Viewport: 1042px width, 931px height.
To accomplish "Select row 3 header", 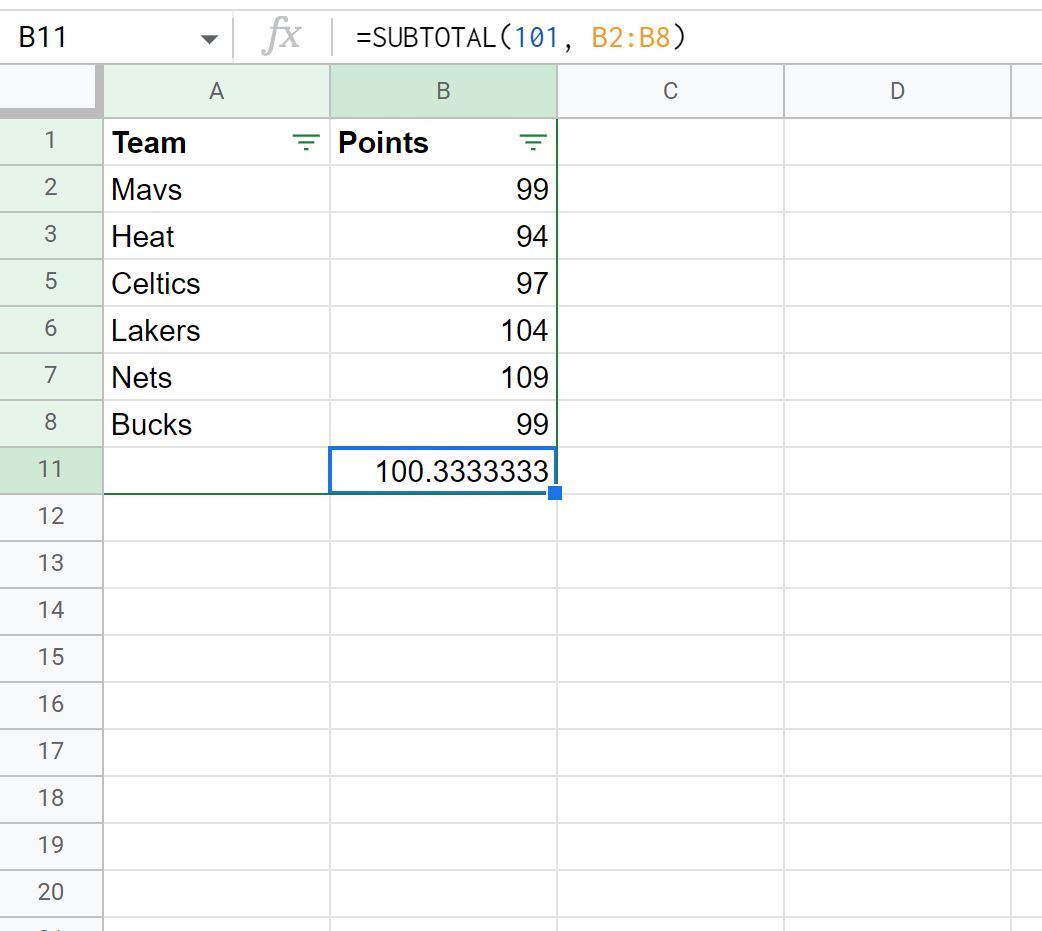I will (51, 236).
